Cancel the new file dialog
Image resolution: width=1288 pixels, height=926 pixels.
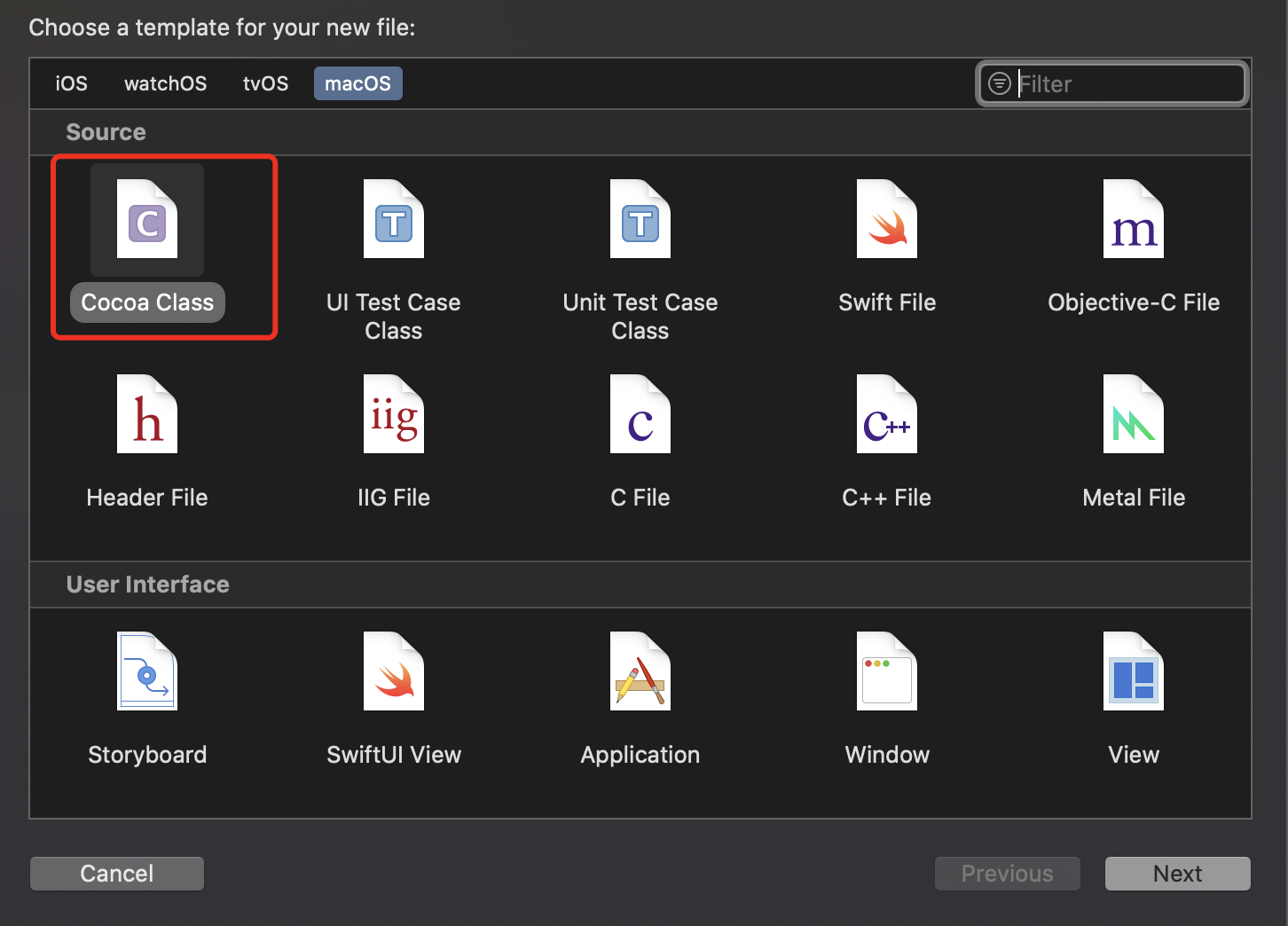pos(117,874)
